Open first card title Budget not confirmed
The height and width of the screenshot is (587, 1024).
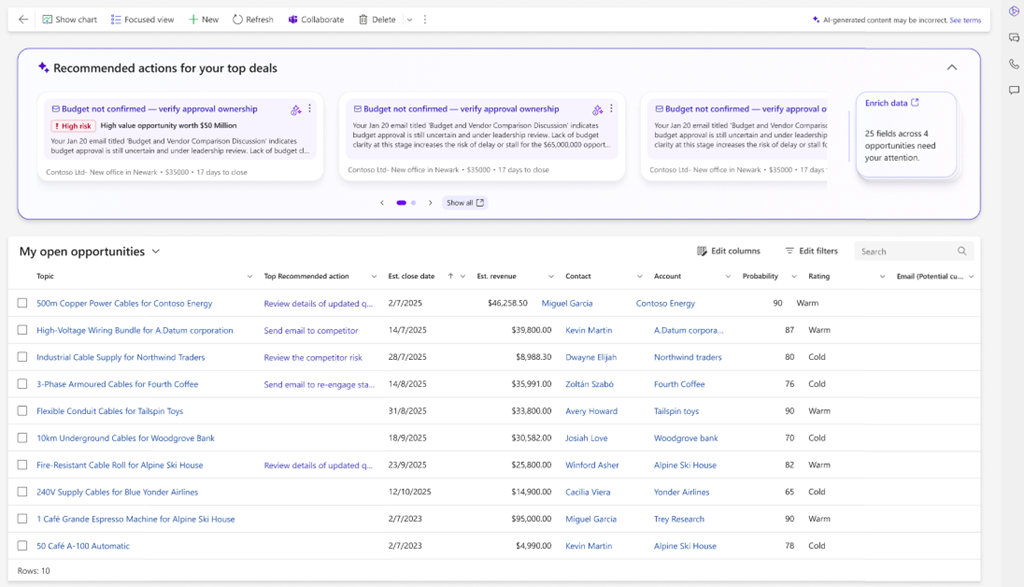pyautogui.click(x=159, y=109)
